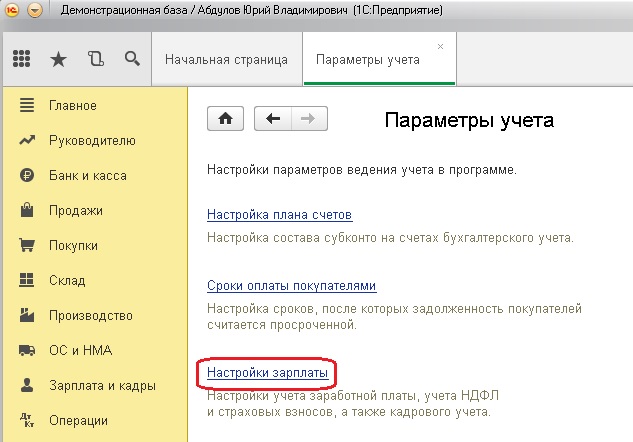The image size is (633, 442).
Task: Open the Продажи section
Action: click(76, 210)
